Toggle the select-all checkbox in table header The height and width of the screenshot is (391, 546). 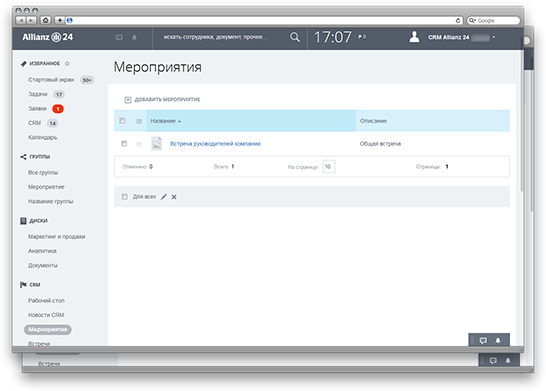point(122,121)
